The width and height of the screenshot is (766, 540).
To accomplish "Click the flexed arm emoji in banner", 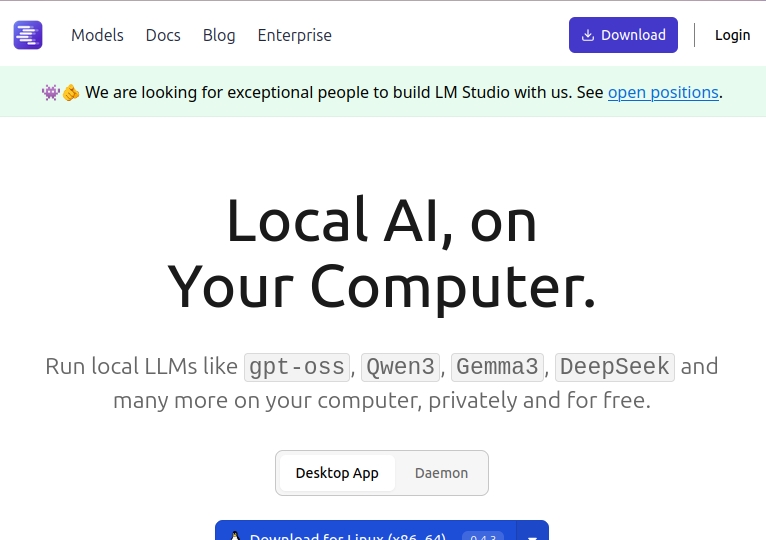I will (71, 93).
